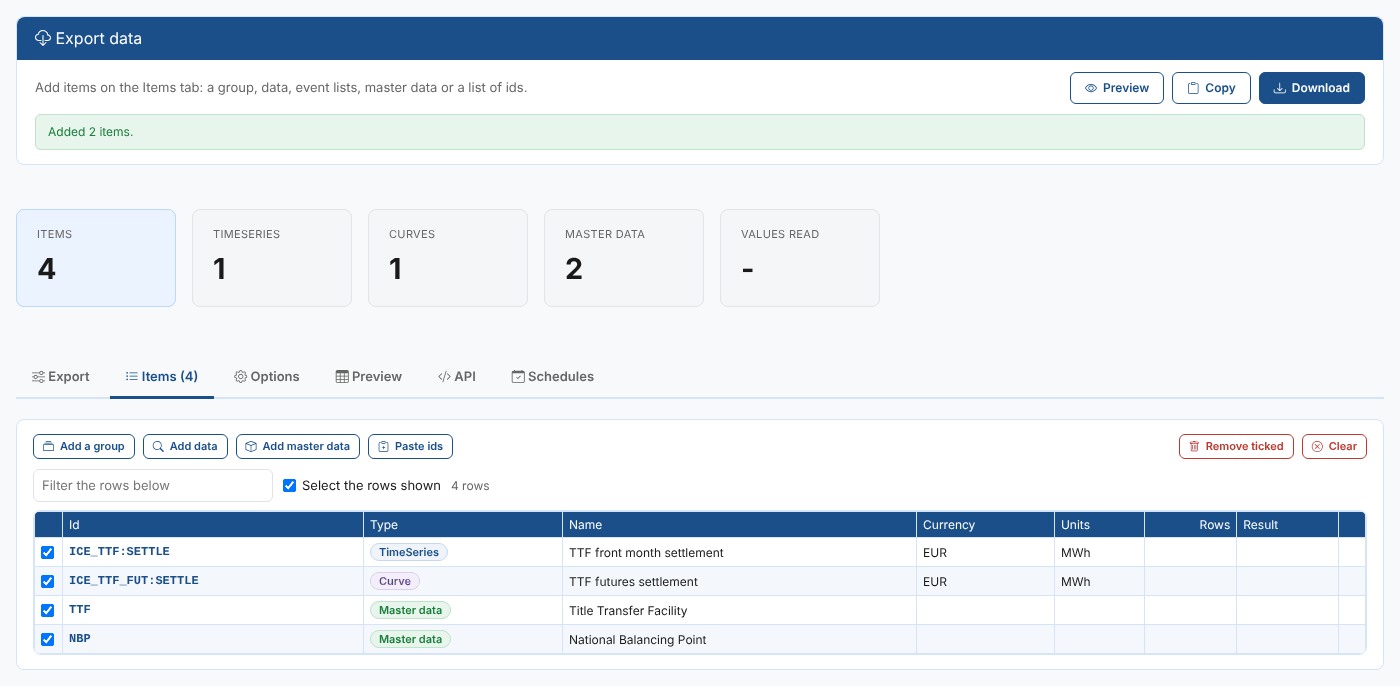Click Master data badge in NBP row
This screenshot has width=1400, height=686.
click(411, 639)
